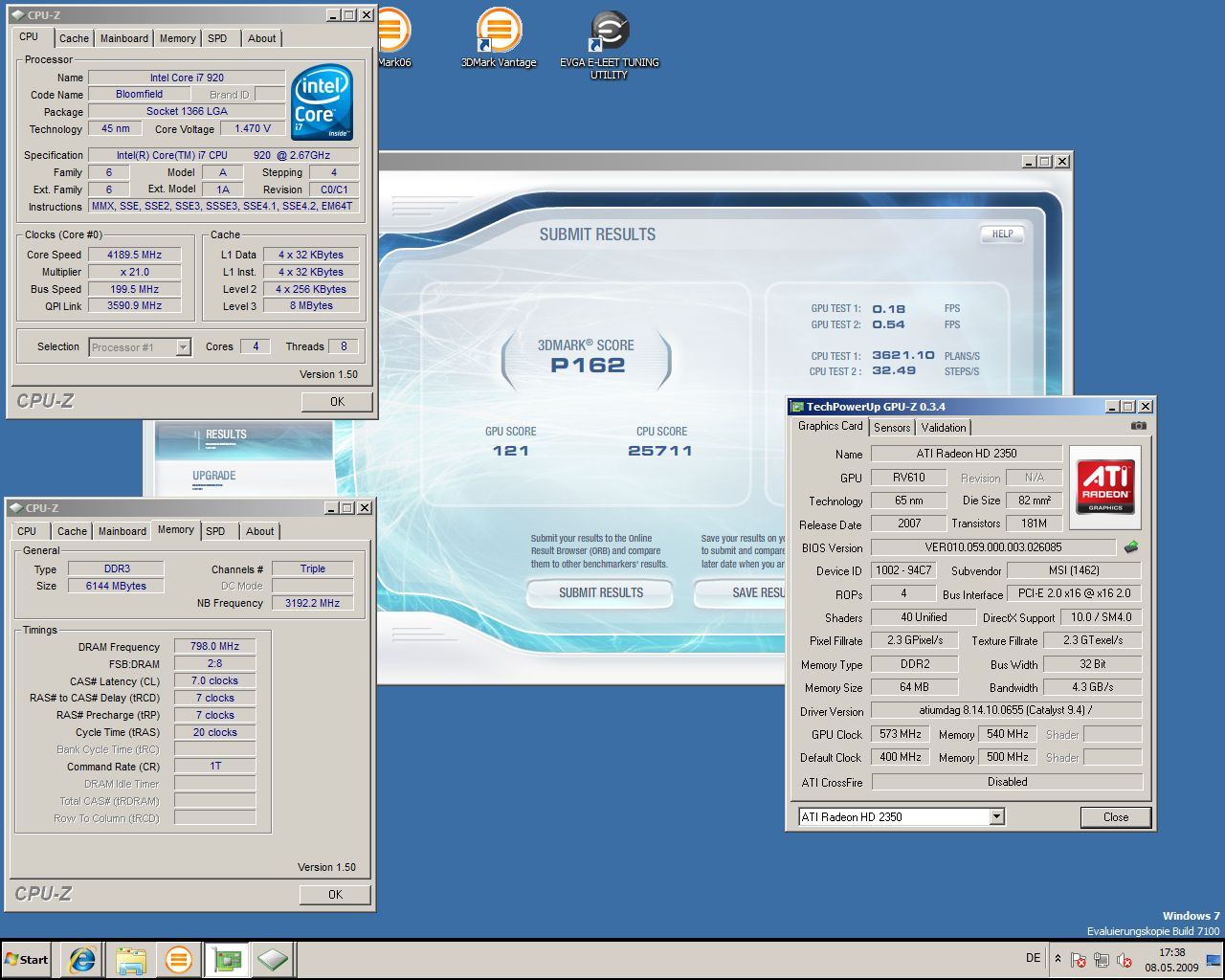The width and height of the screenshot is (1225, 980).
Task: Open EVGA E-LEET Tuning Utility shortcut
Action: click(610, 44)
